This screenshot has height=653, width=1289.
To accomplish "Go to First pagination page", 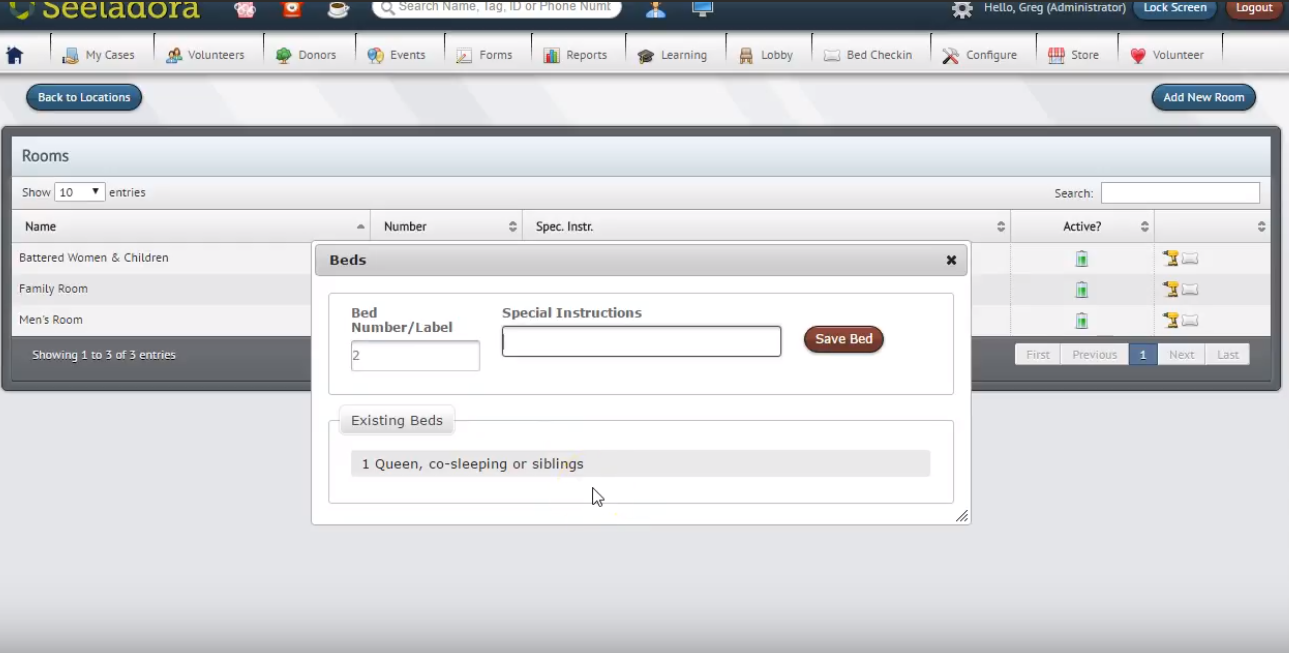I will 1038,354.
